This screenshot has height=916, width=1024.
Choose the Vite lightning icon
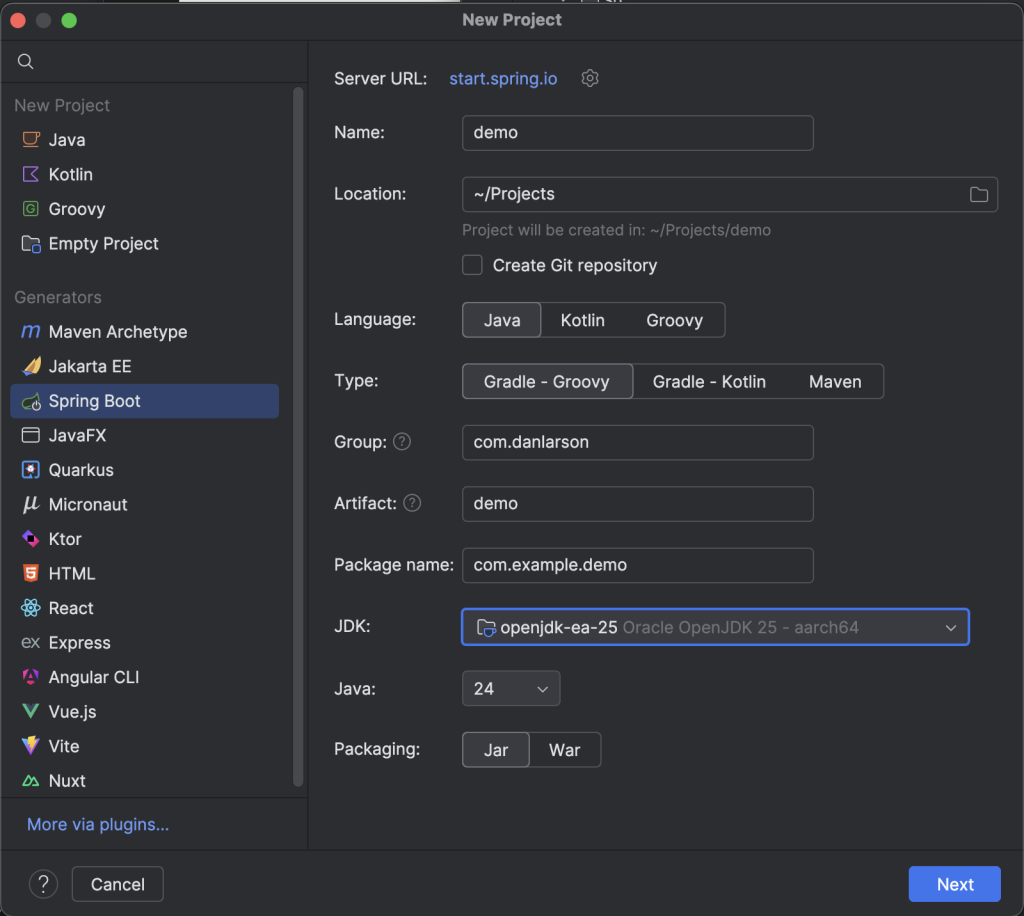tap(31, 746)
